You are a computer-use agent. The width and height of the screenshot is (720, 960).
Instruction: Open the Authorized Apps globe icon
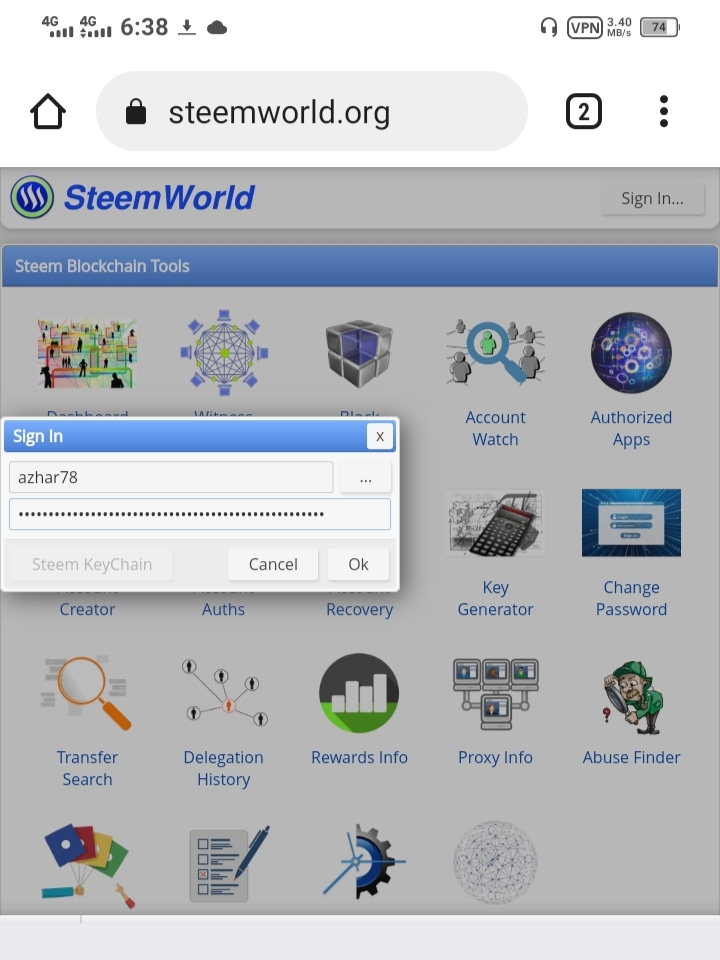tap(631, 353)
